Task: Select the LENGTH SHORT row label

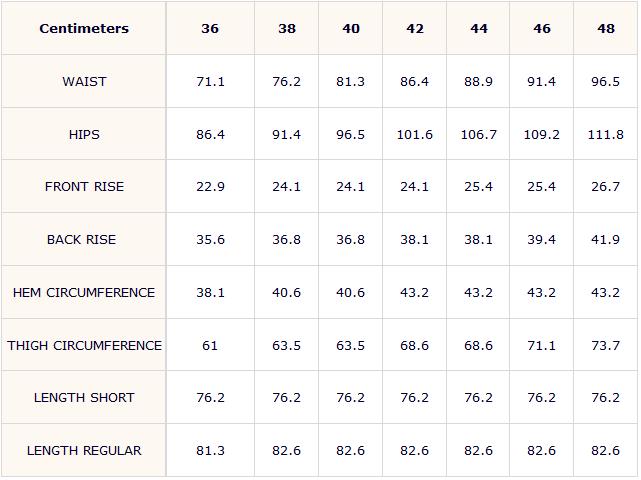Action: coord(84,397)
